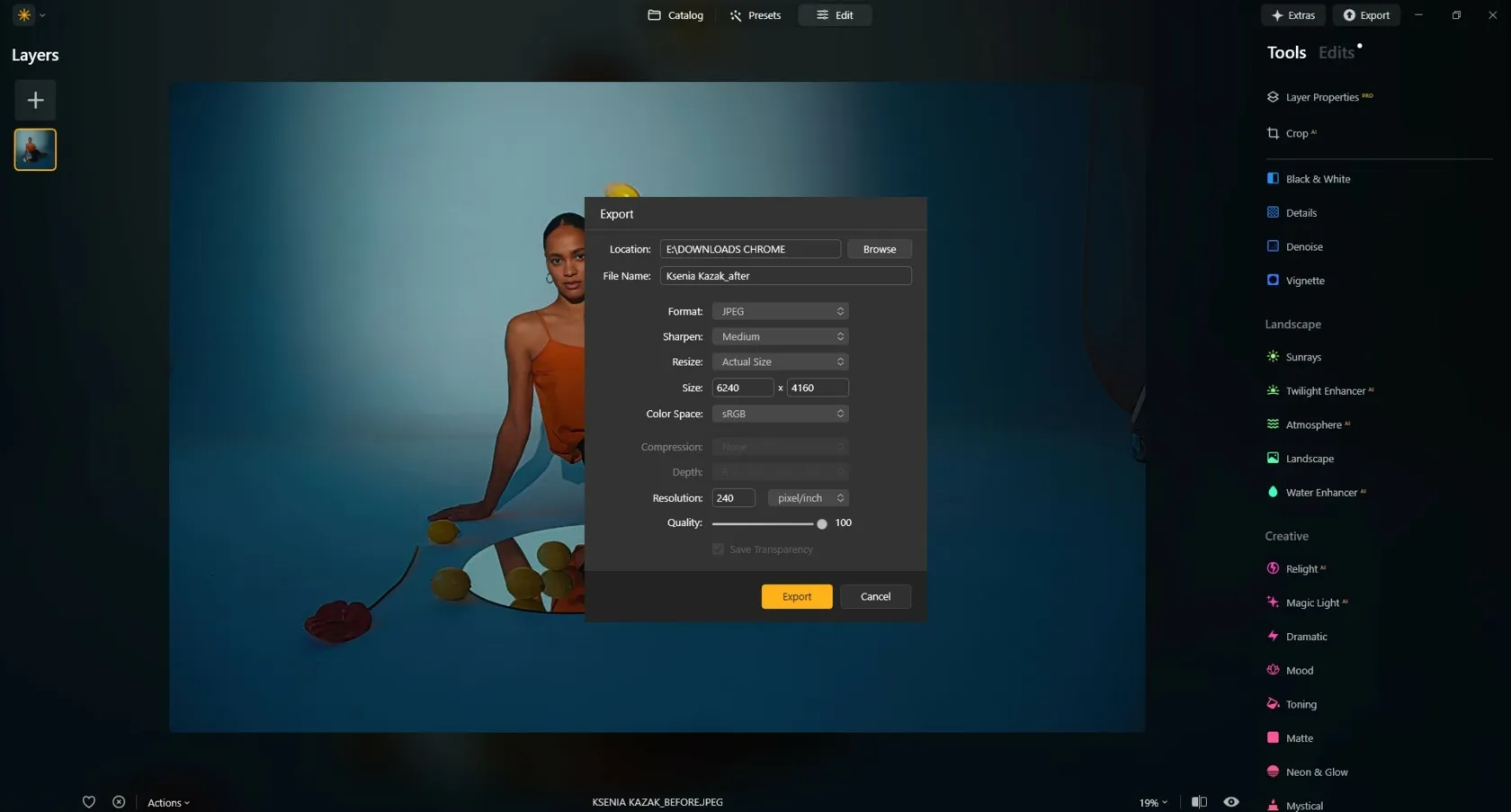Click Browse to choose export location
This screenshot has height=812, width=1511.
(x=879, y=249)
